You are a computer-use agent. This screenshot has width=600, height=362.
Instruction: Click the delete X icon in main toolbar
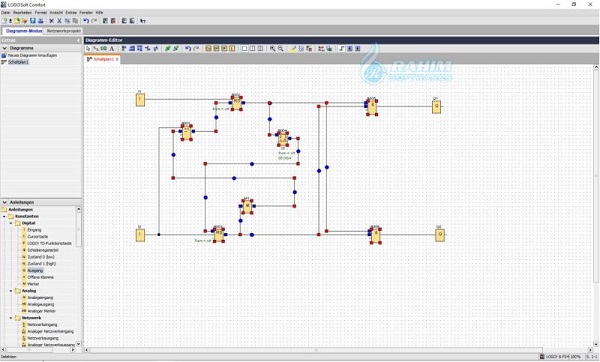tap(51, 21)
